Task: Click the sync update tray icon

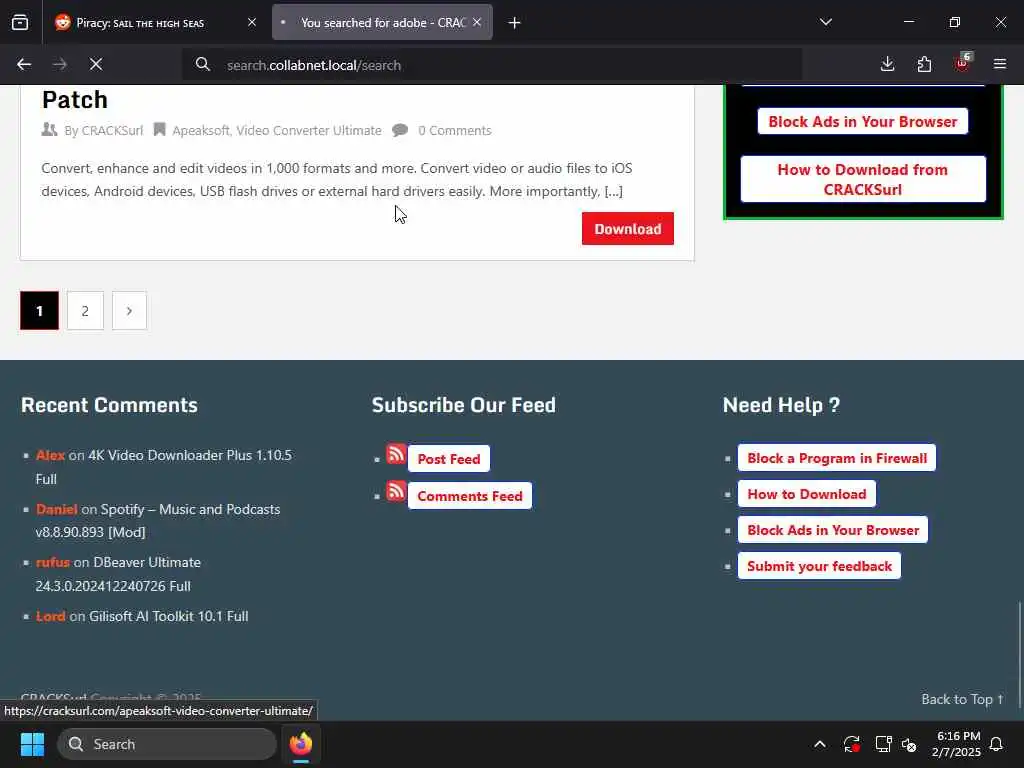Action: click(851, 744)
